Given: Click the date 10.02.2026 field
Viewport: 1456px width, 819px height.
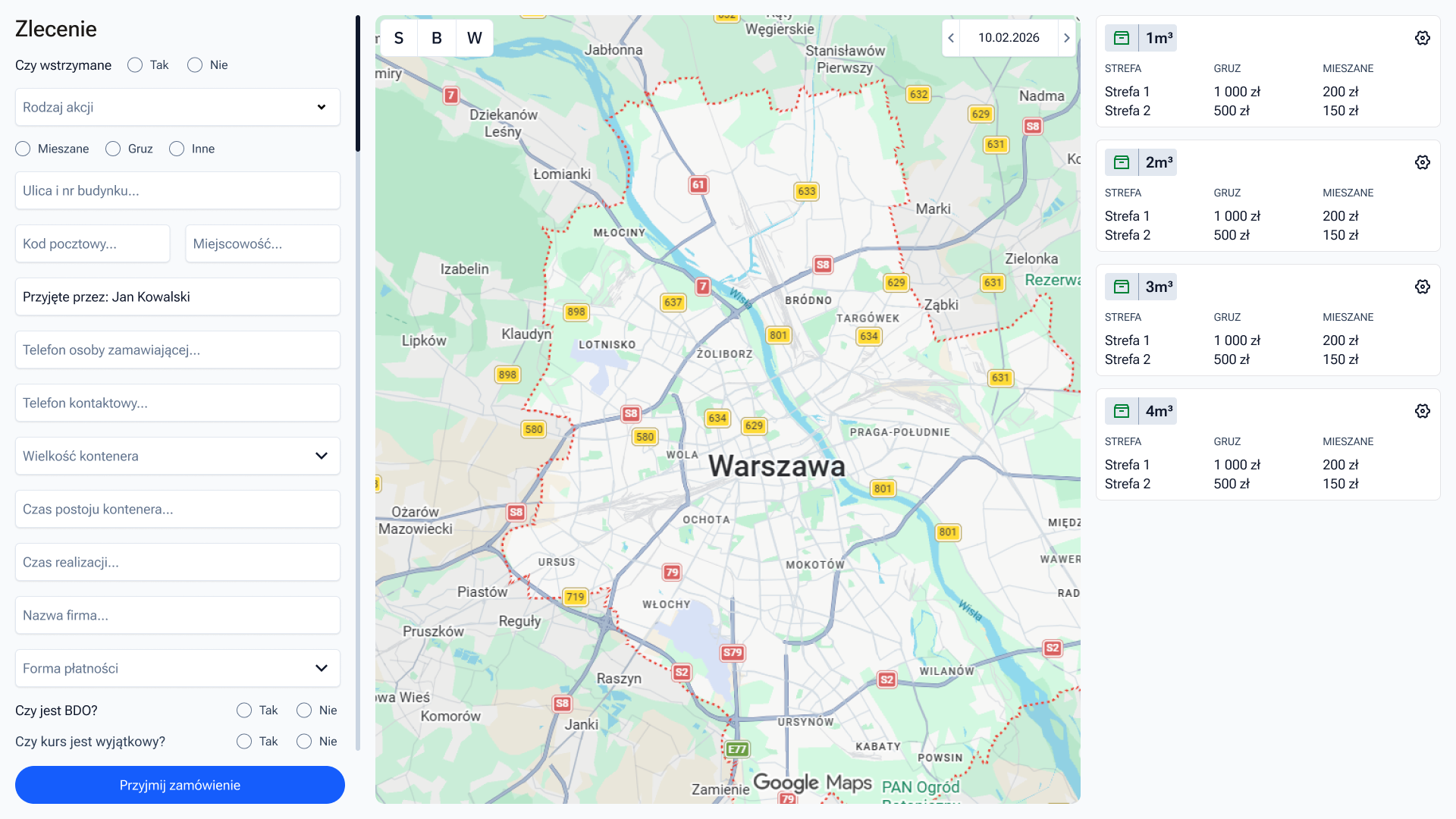Looking at the screenshot, I should pos(1009,38).
